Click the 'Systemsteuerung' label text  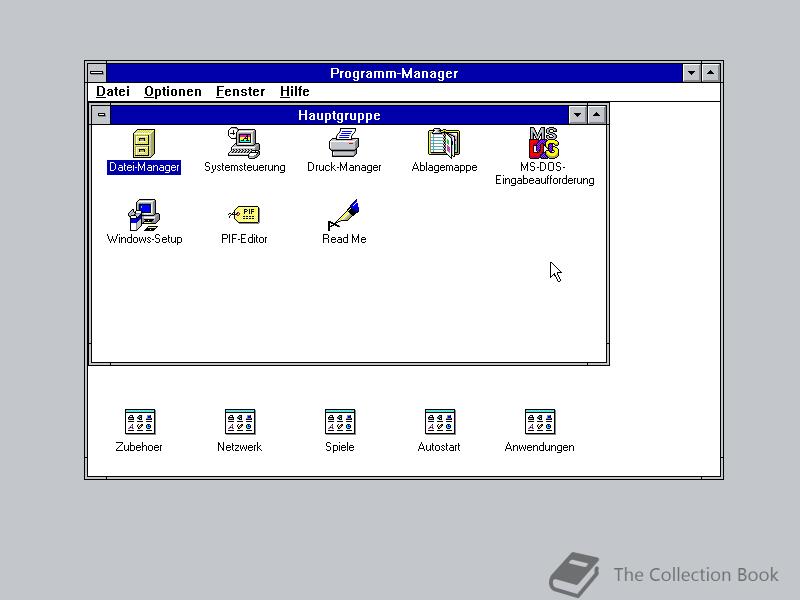(244, 167)
